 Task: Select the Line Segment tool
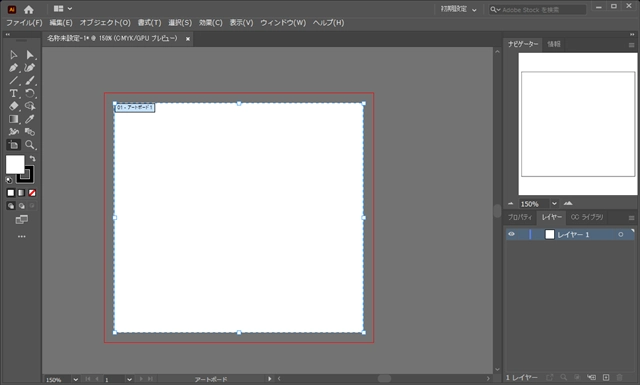click(x=13, y=80)
